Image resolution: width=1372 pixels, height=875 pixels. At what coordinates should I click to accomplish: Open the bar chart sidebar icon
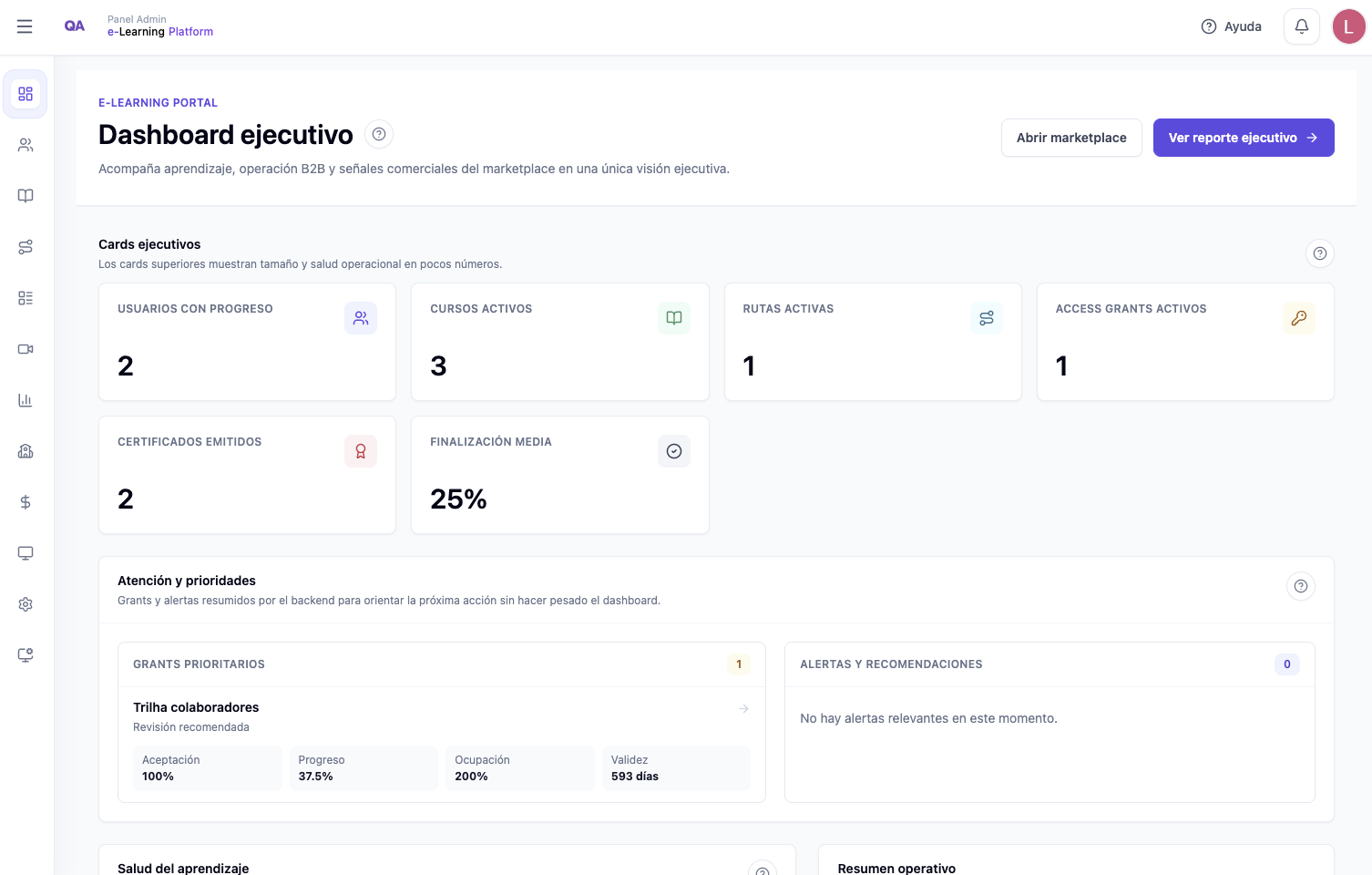click(x=26, y=400)
